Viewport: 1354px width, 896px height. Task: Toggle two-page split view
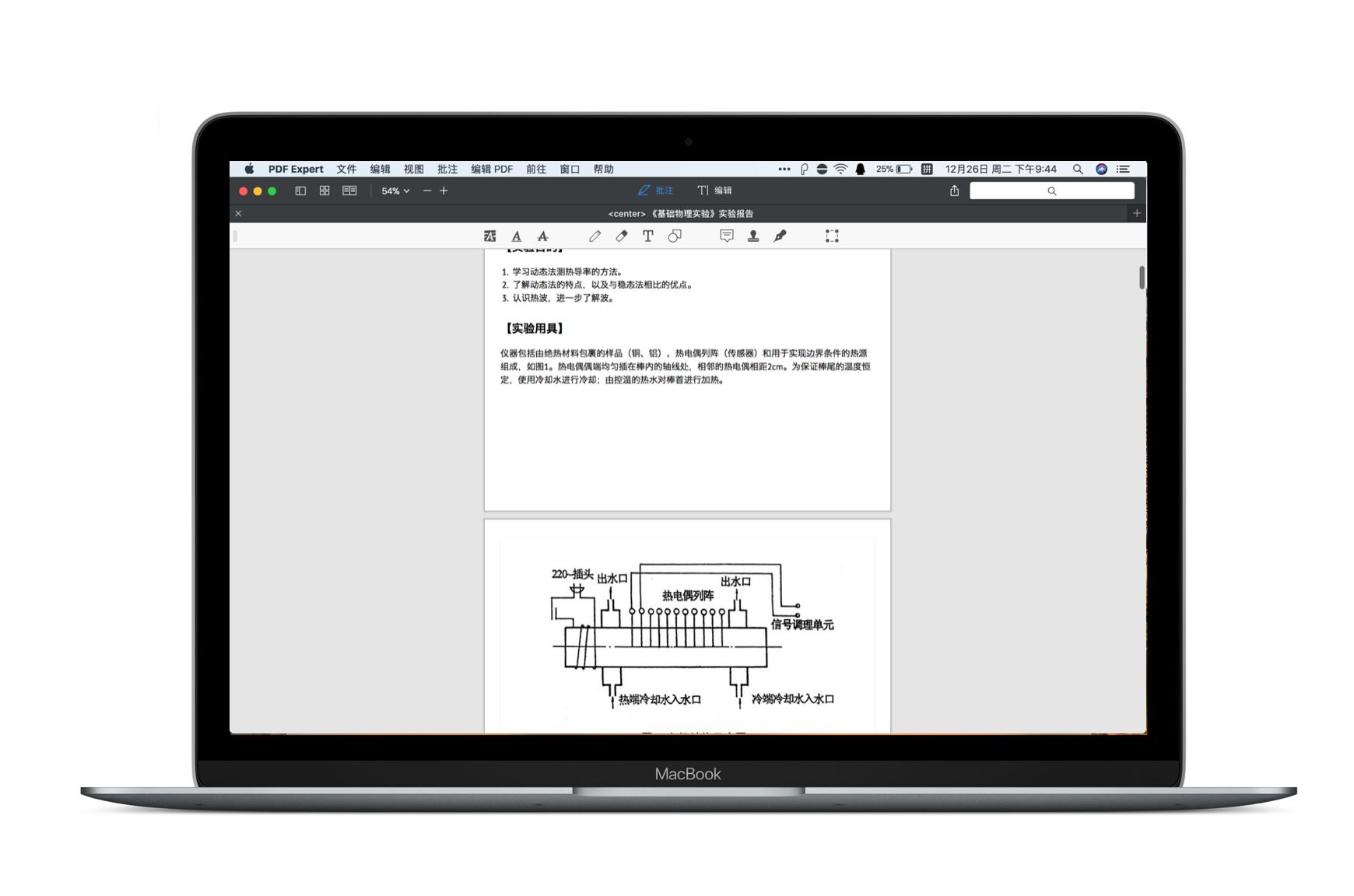coord(349,191)
